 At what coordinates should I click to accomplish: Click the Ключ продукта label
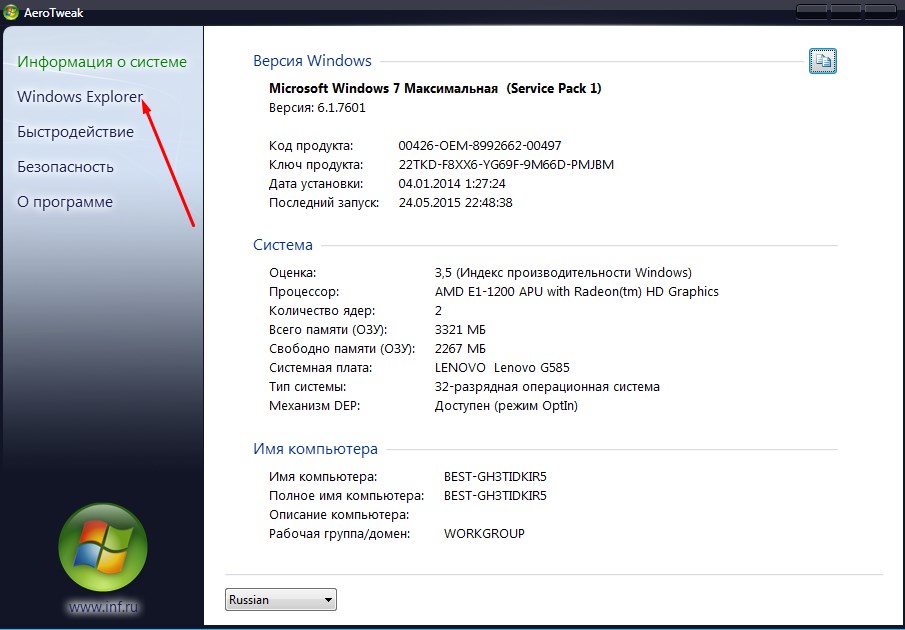[316, 164]
